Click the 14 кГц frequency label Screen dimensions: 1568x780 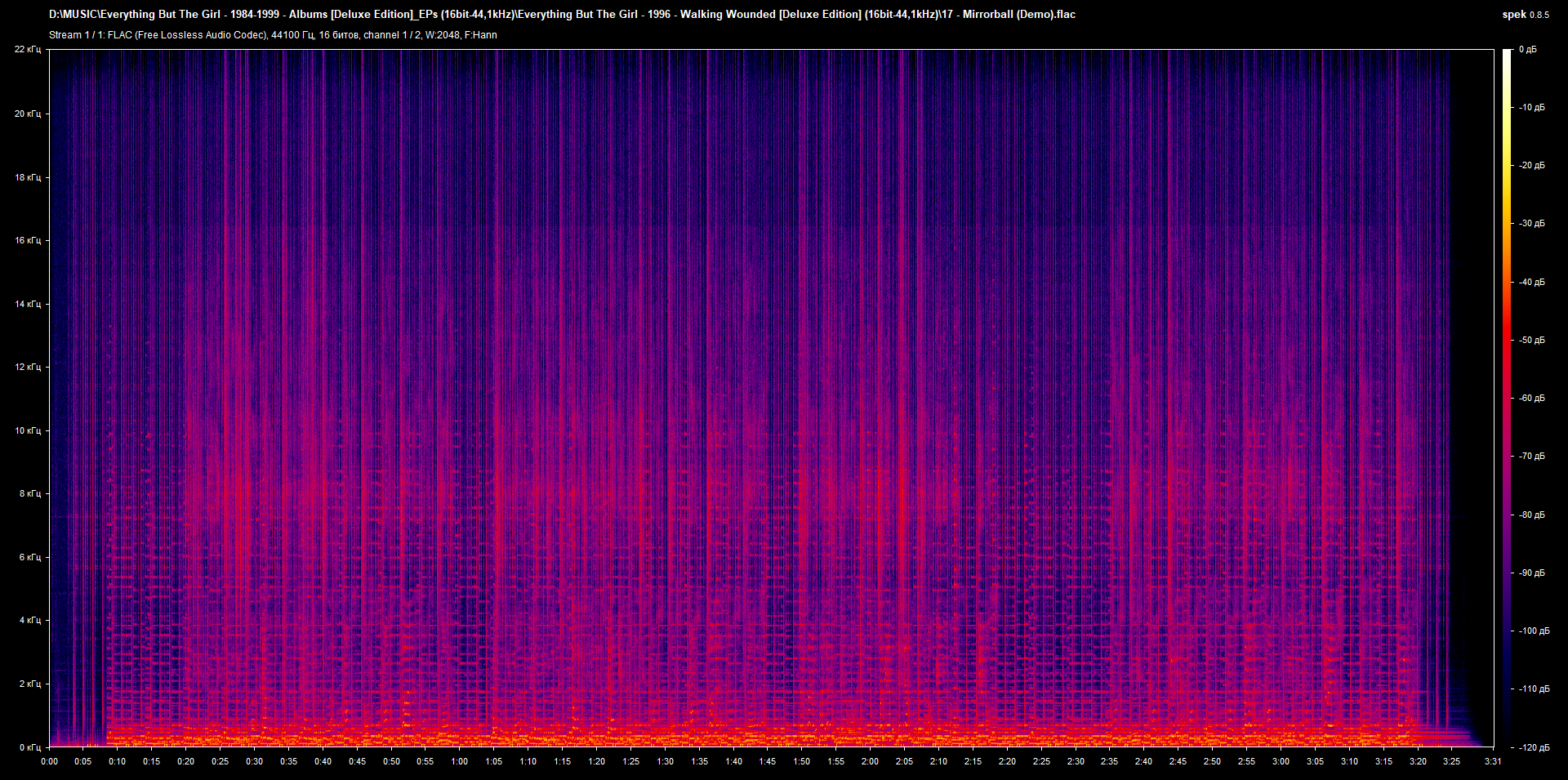click(x=28, y=304)
